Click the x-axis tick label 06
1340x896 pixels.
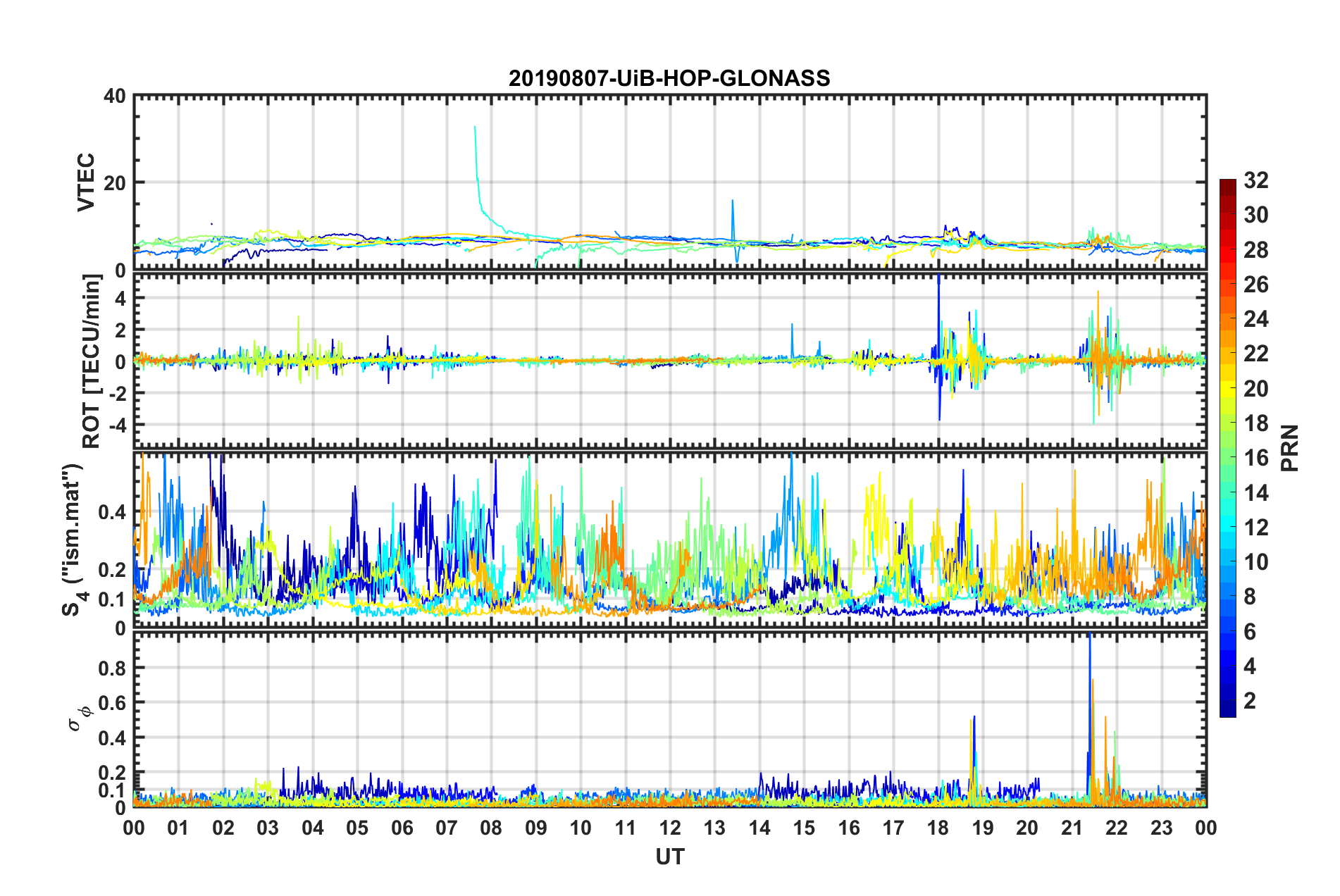[402, 828]
